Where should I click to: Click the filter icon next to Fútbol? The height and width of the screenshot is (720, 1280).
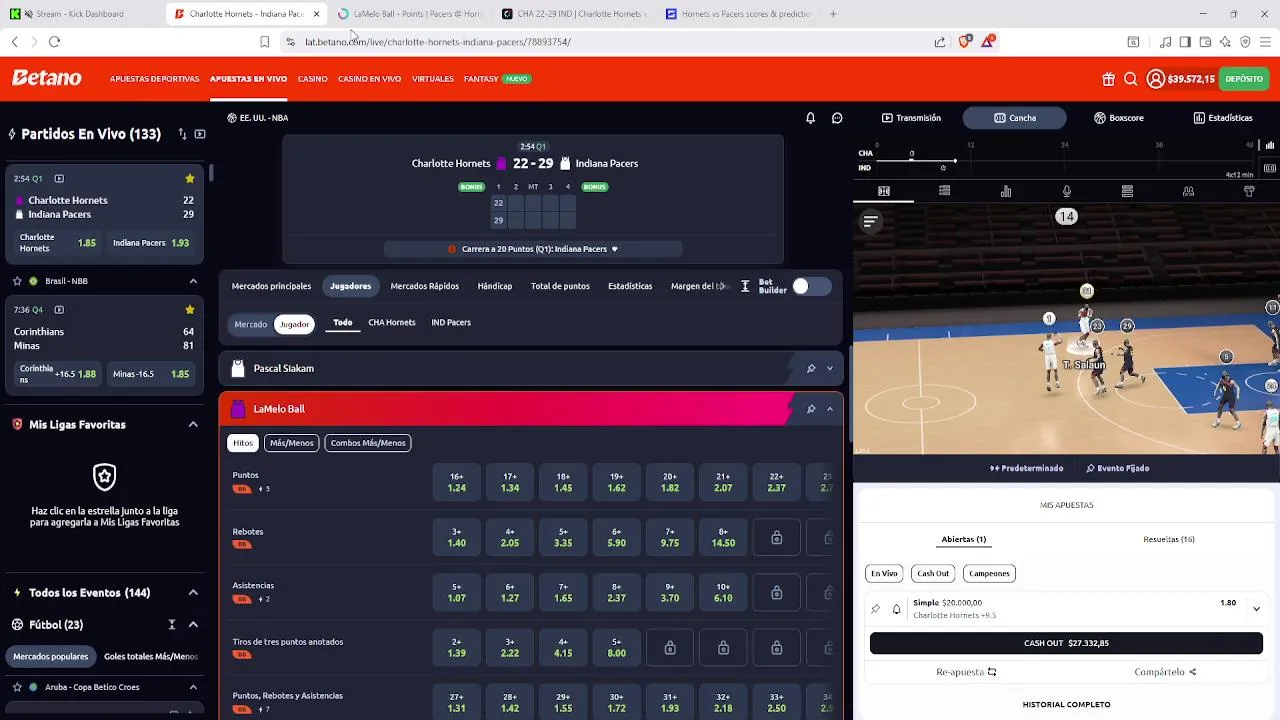(x=172, y=625)
